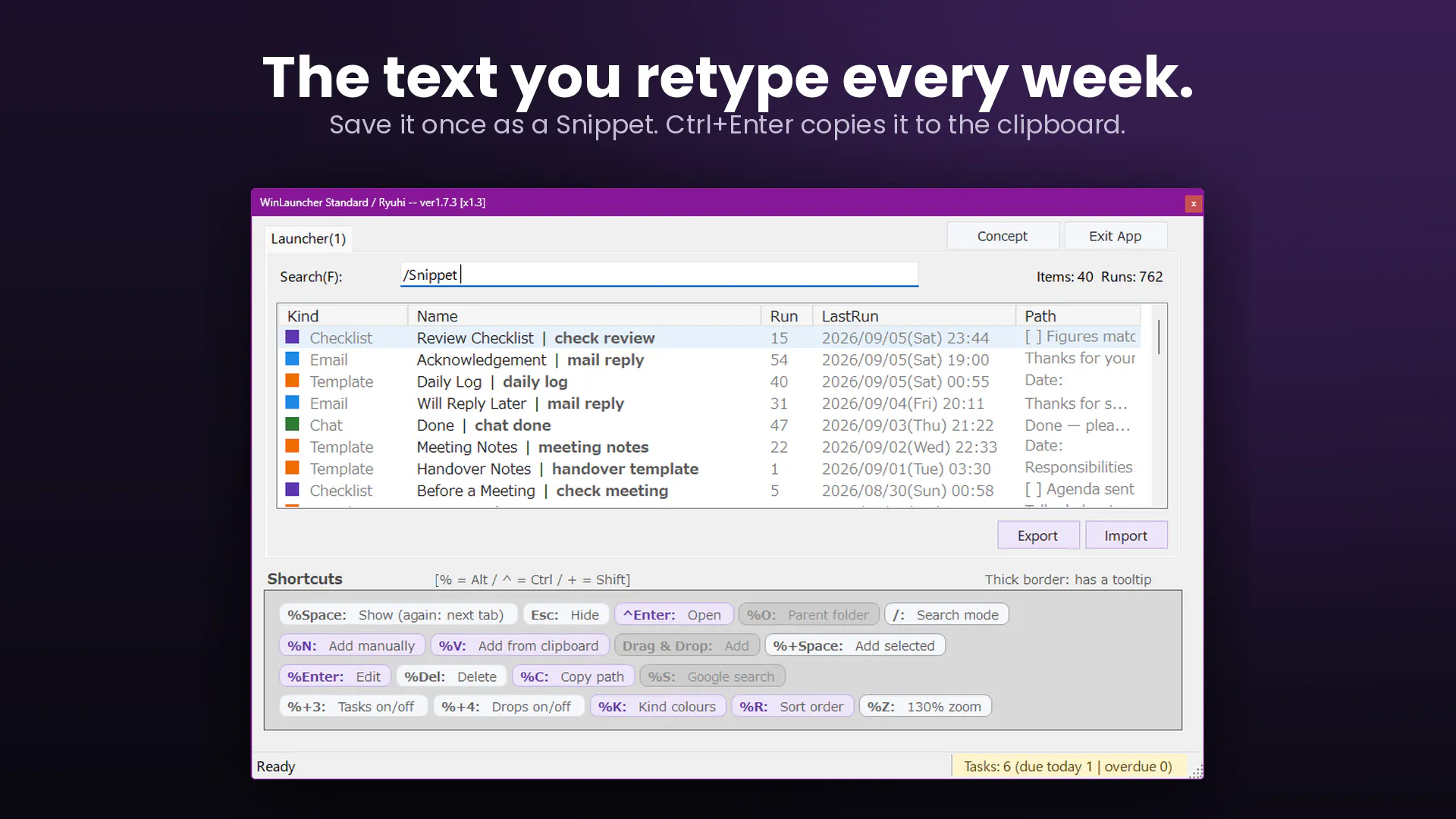Image resolution: width=1456 pixels, height=819 pixels.
Task: Sort the list by the Name column header
Action: click(x=584, y=315)
